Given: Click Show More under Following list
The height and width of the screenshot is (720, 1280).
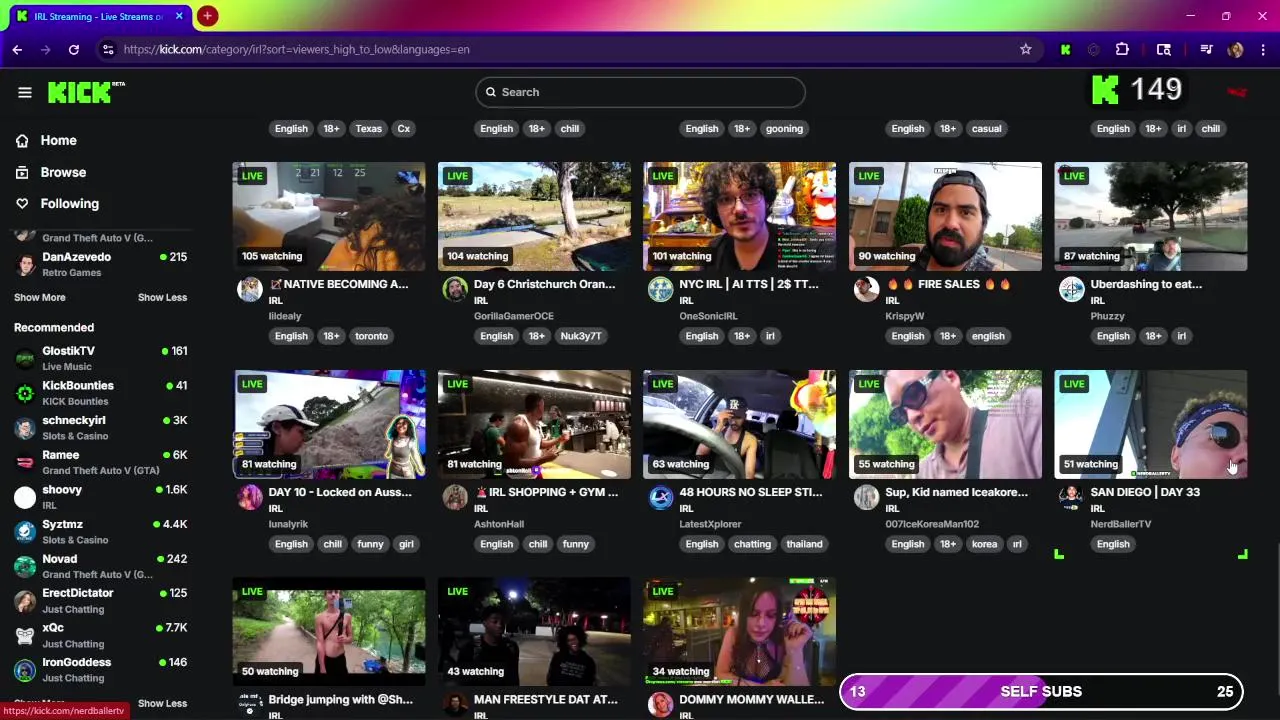Looking at the screenshot, I should tap(40, 297).
